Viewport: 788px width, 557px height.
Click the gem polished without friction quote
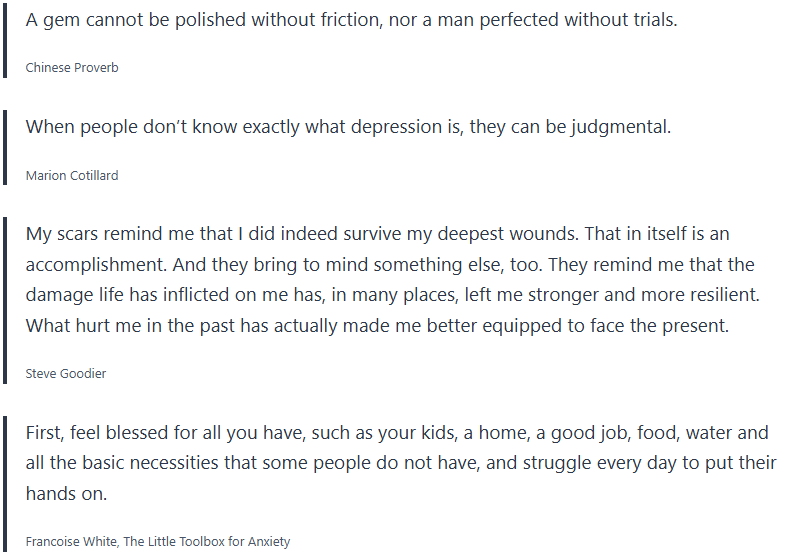[351, 19]
